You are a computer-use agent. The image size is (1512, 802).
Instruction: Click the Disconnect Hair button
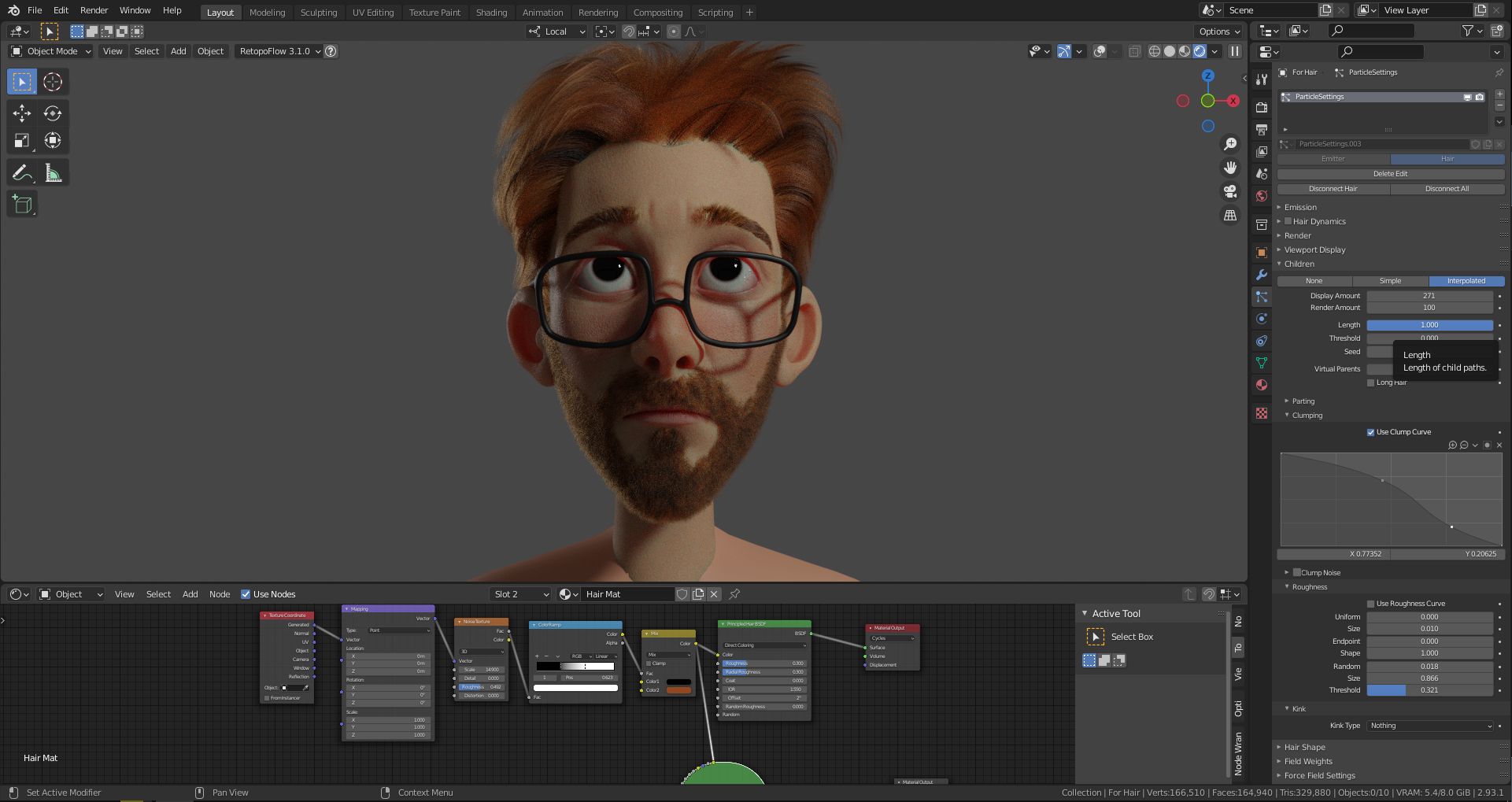(x=1333, y=189)
